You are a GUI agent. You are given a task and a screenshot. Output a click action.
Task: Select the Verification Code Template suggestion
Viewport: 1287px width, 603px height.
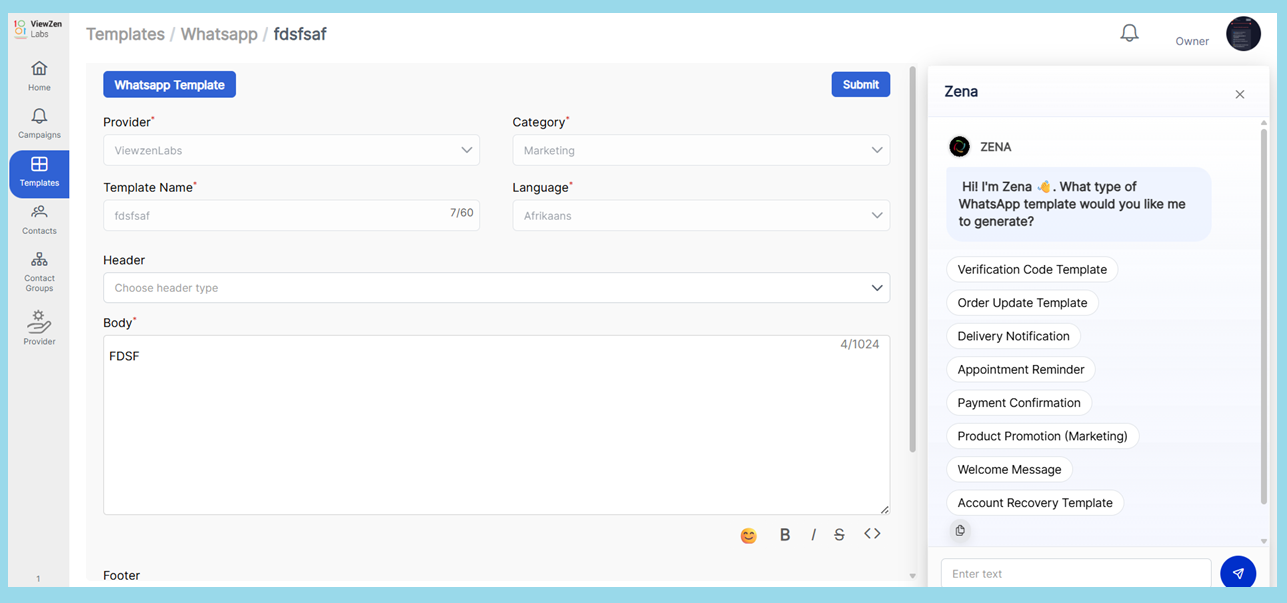(1032, 270)
